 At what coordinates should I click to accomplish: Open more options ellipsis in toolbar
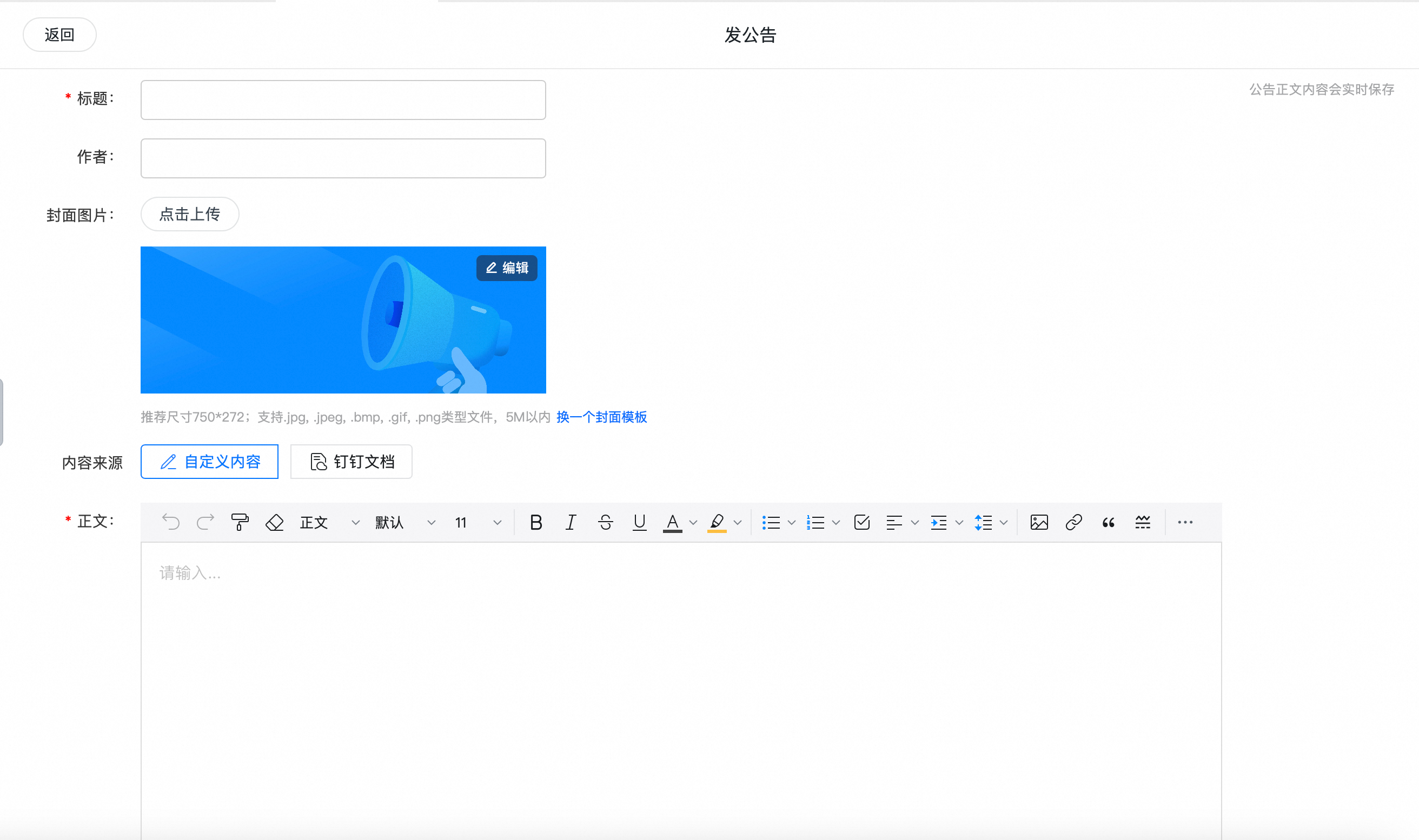coord(1185,522)
